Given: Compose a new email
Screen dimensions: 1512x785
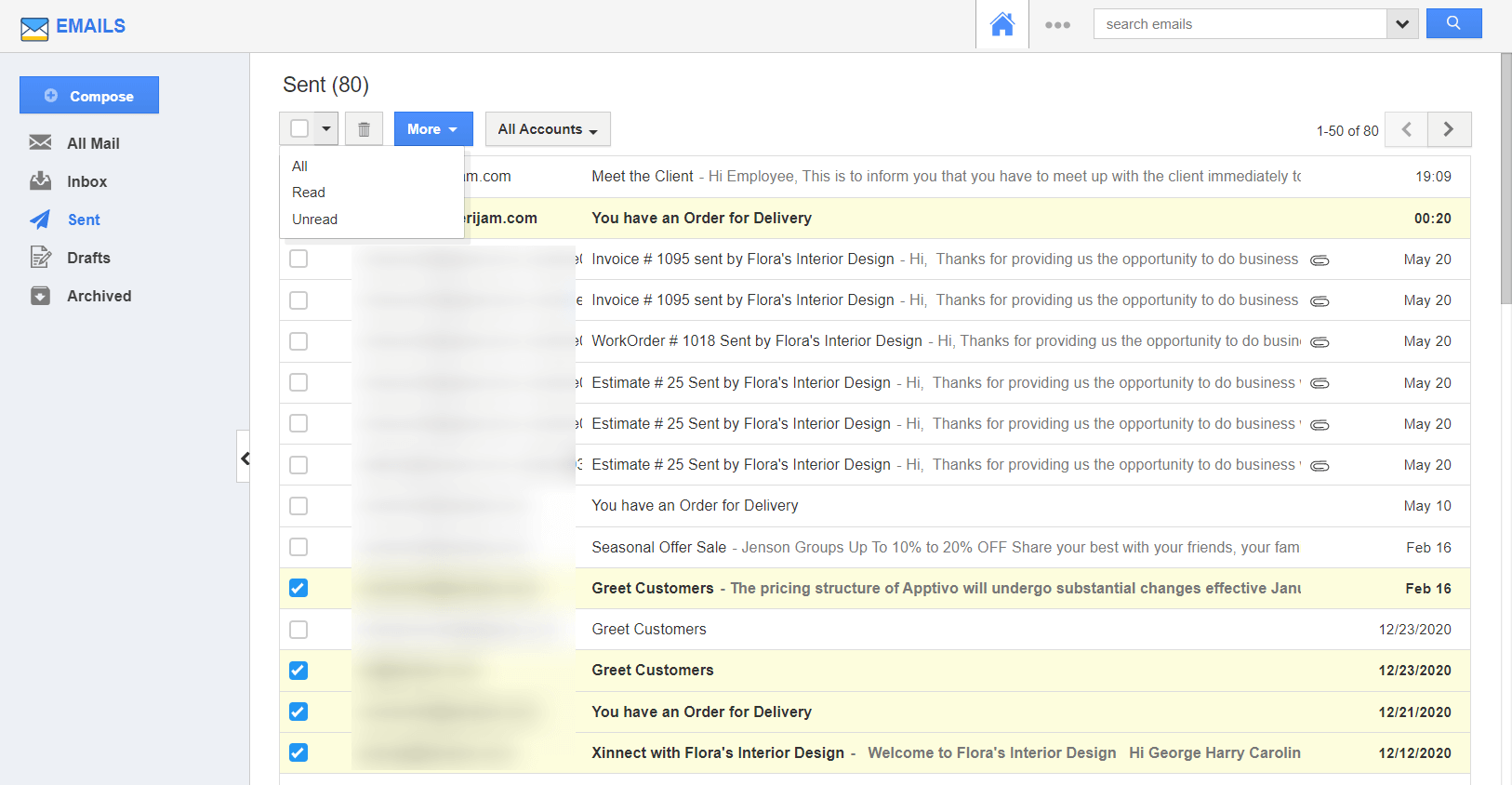Looking at the screenshot, I should click(x=89, y=95).
